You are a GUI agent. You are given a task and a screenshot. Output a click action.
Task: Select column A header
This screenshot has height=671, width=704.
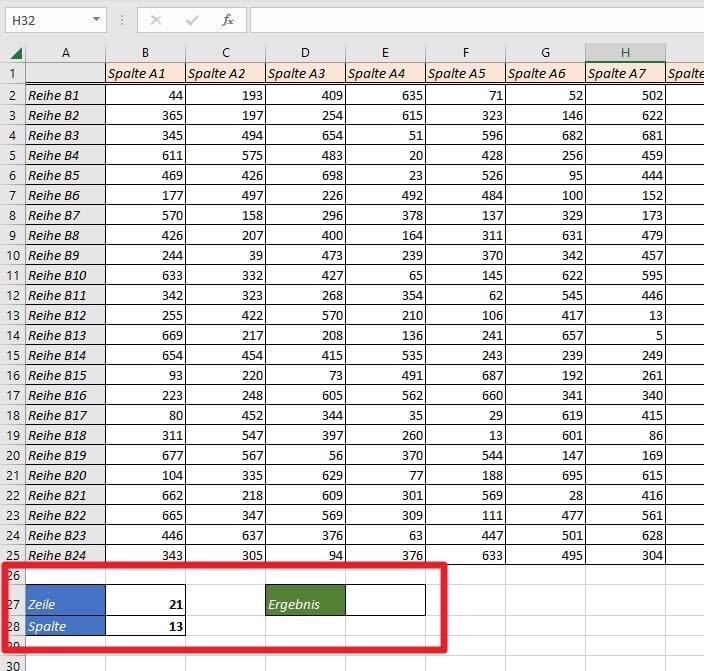66,53
